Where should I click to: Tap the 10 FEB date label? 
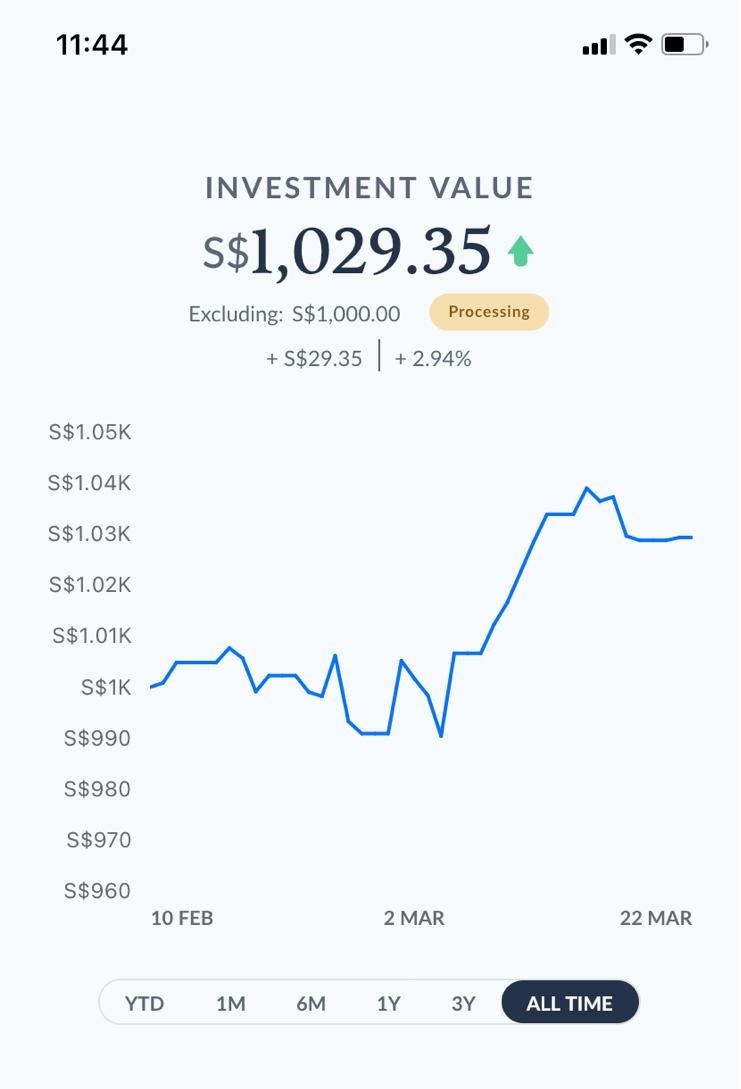(x=182, y=918)
